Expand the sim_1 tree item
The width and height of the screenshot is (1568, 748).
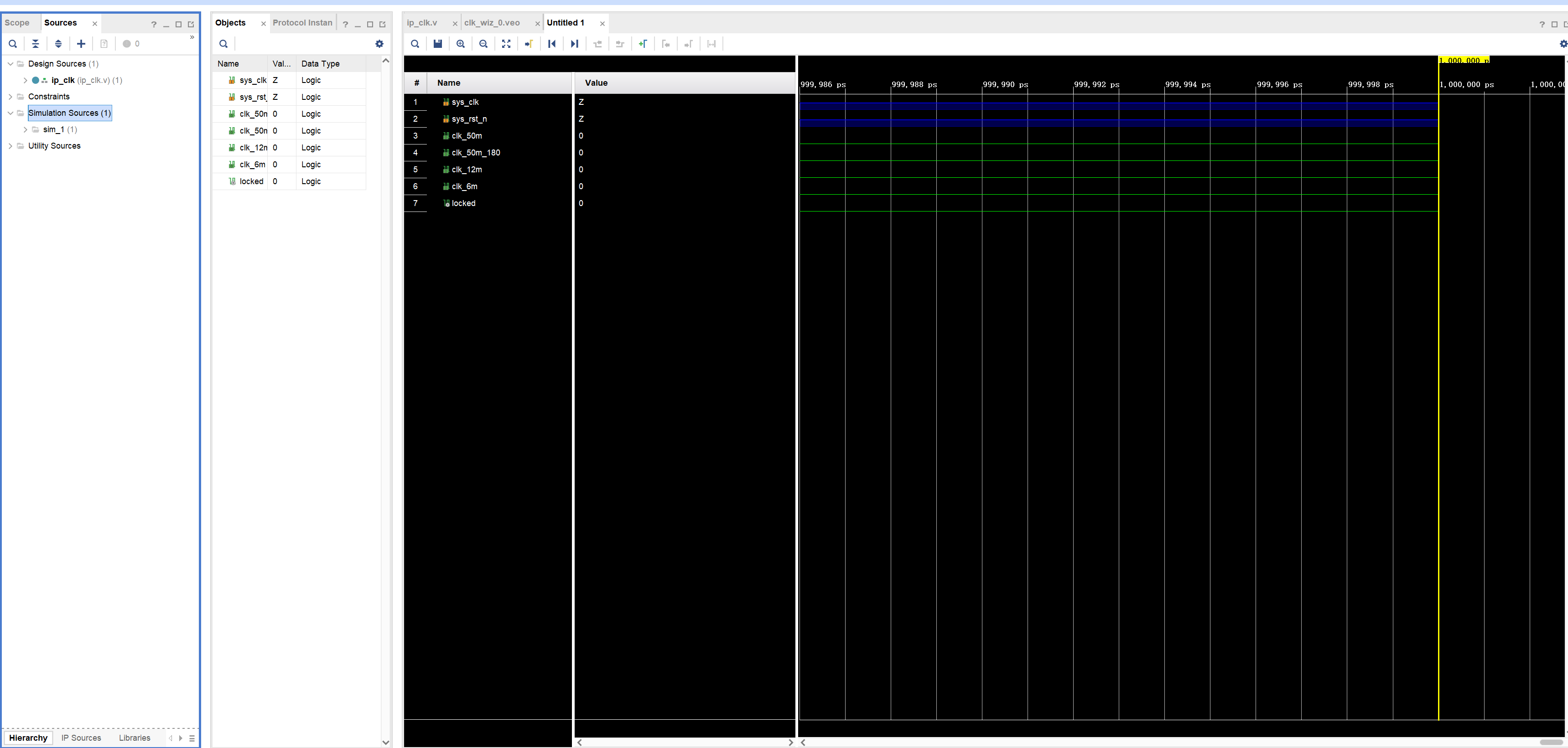click(x=25, y=129)
